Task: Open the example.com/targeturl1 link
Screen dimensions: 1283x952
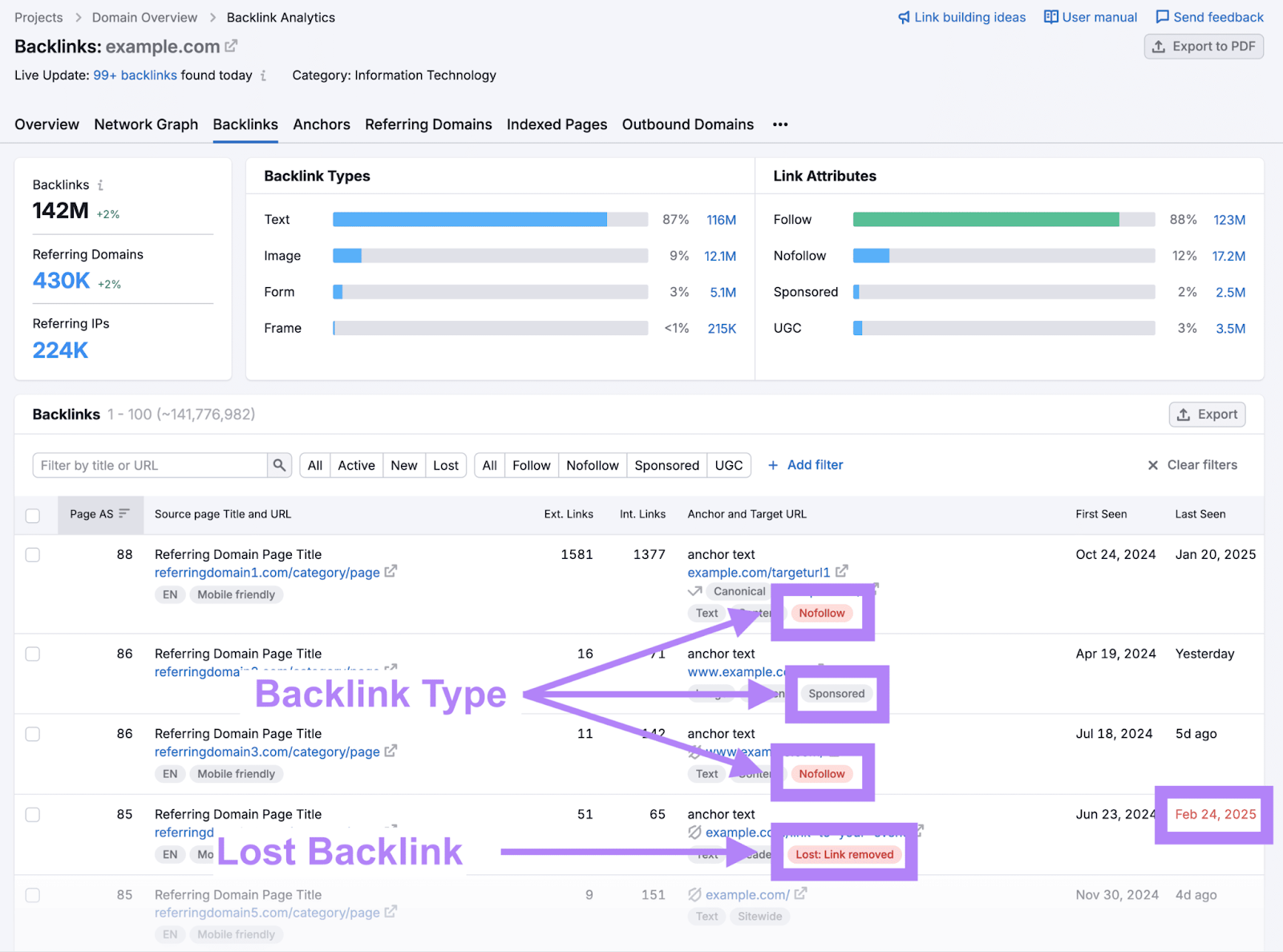Action: (x=759, y=572)
